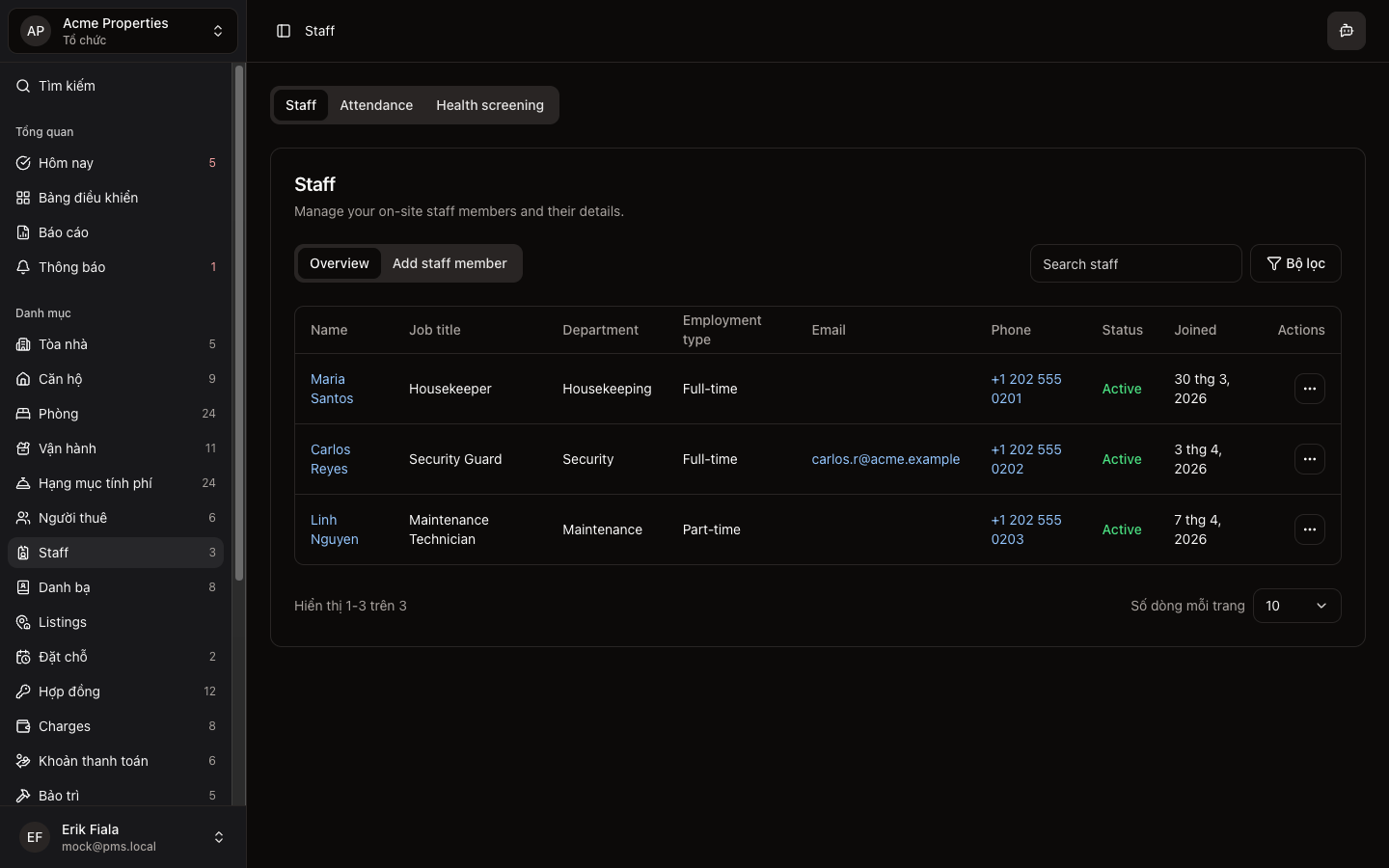Click the Bảo trì wrench icon
Image resolution: width=1389 pixels, height=868 pixels.
(x=23, y=796)
